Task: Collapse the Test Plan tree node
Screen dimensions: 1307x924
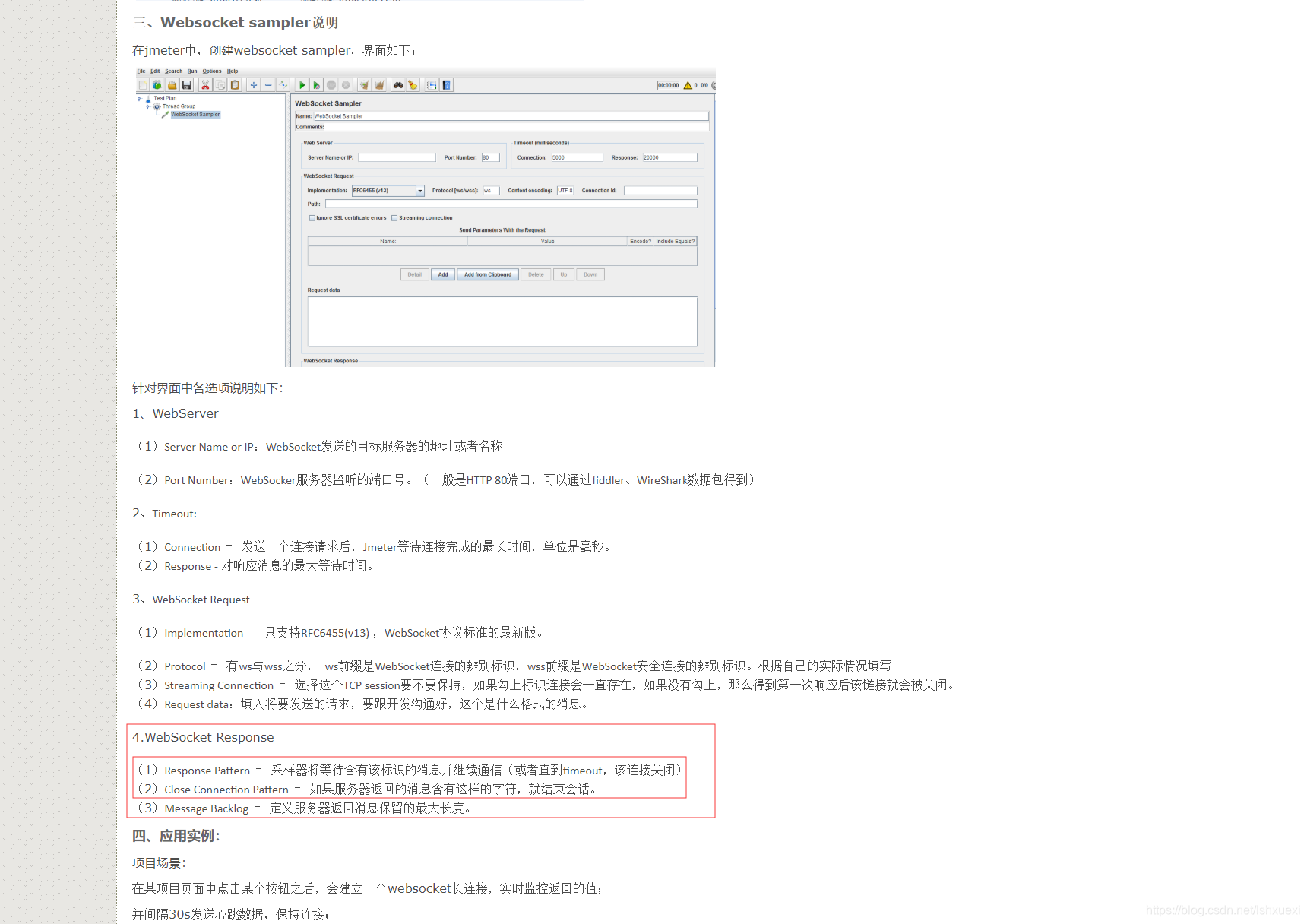Action: [139, 98]
